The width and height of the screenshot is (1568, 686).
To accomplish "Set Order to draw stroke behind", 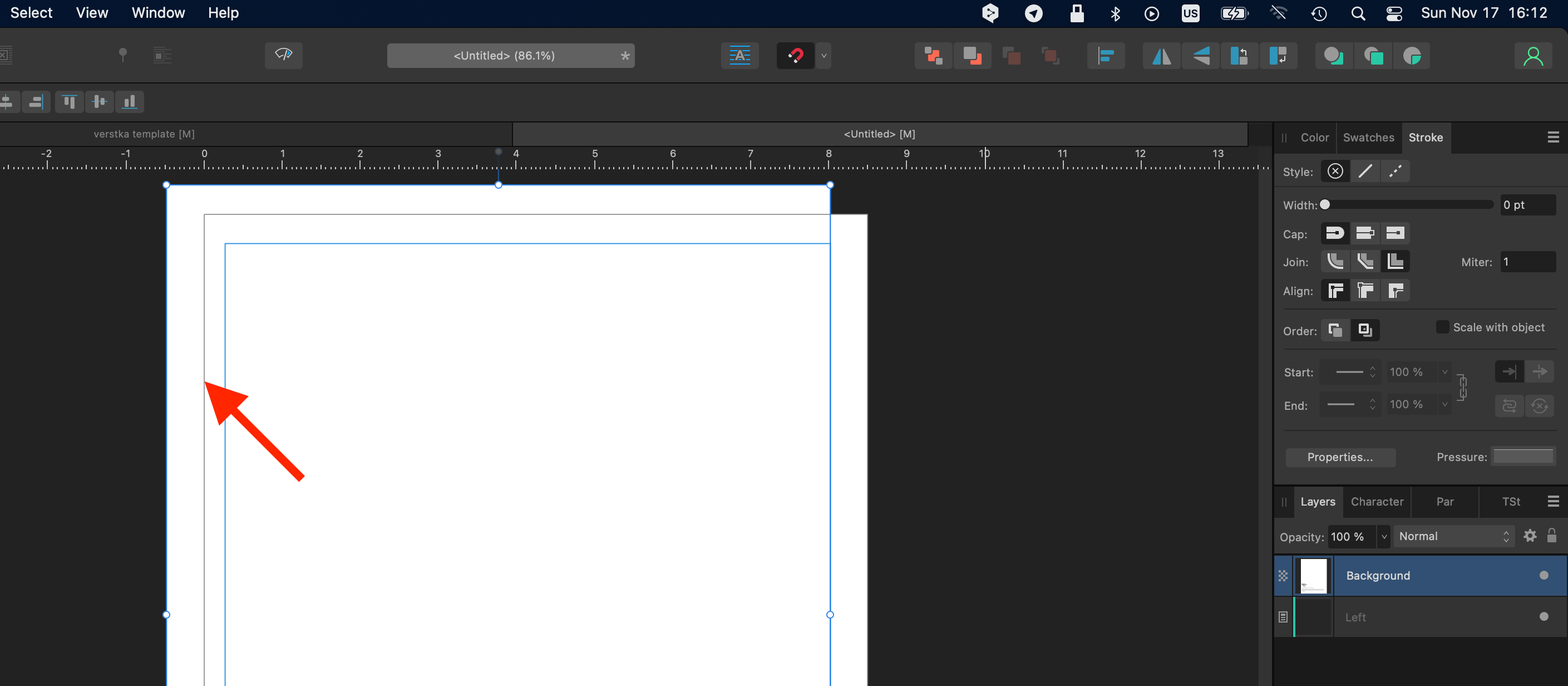I will coord(1335,330).
